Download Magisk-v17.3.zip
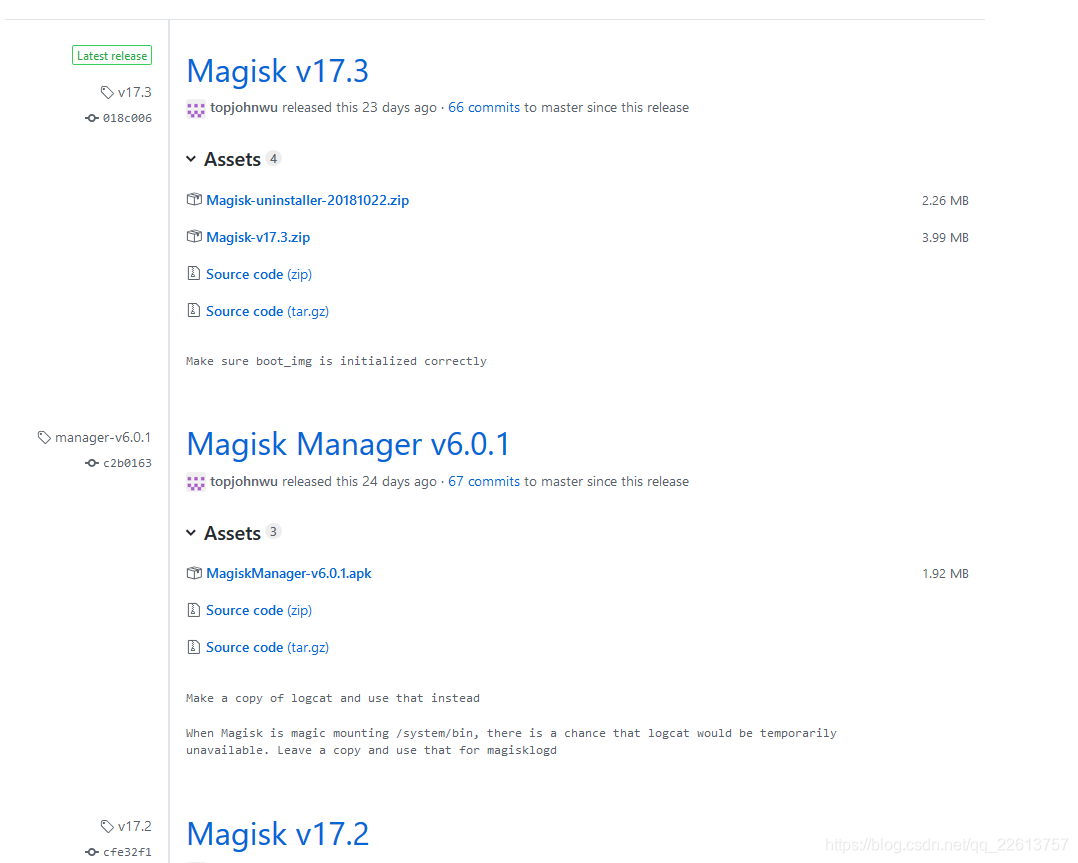This screenshot has width=1078, height=863. coord(258,237)
